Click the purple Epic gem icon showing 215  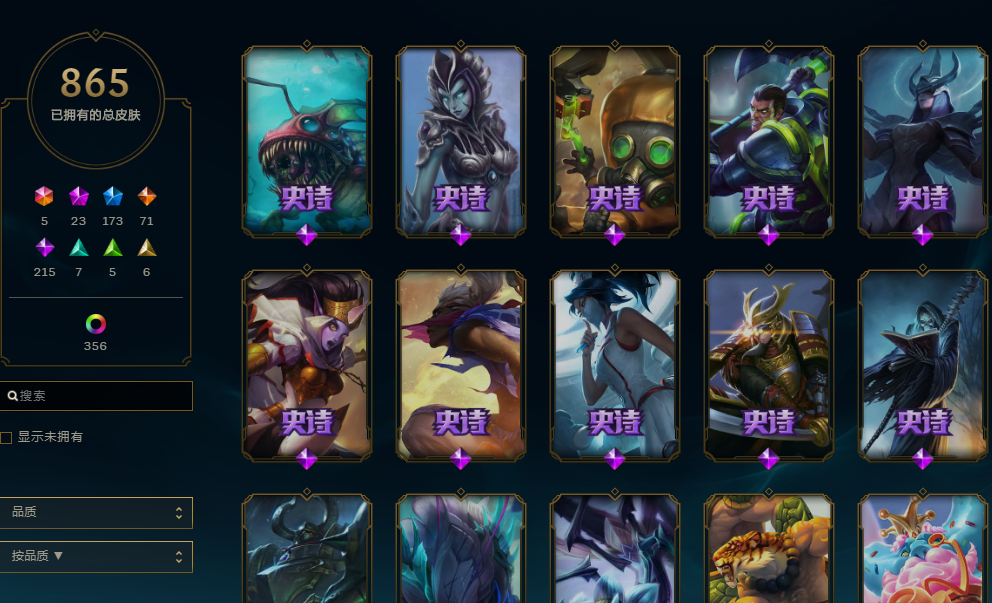pos(44,247)
